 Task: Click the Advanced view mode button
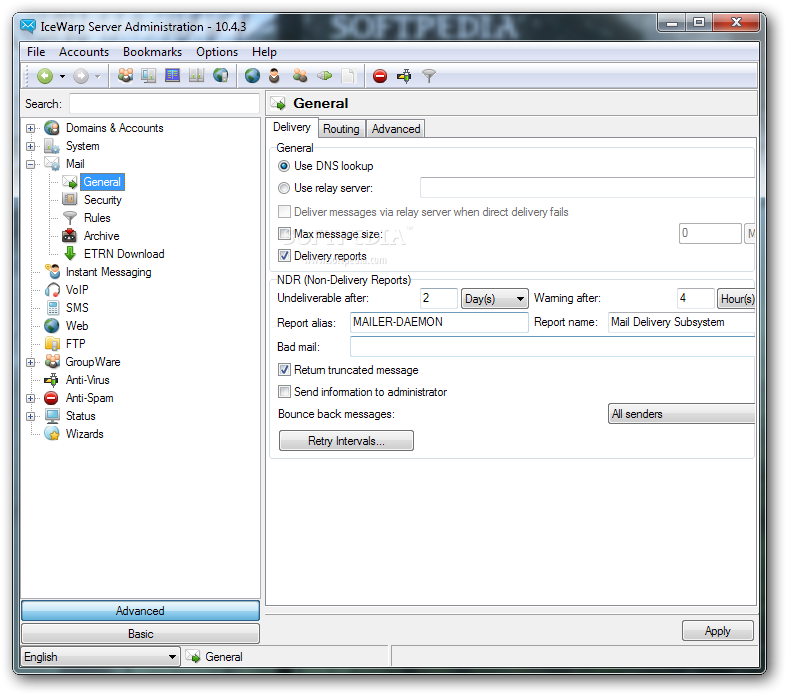pos(141,611)
